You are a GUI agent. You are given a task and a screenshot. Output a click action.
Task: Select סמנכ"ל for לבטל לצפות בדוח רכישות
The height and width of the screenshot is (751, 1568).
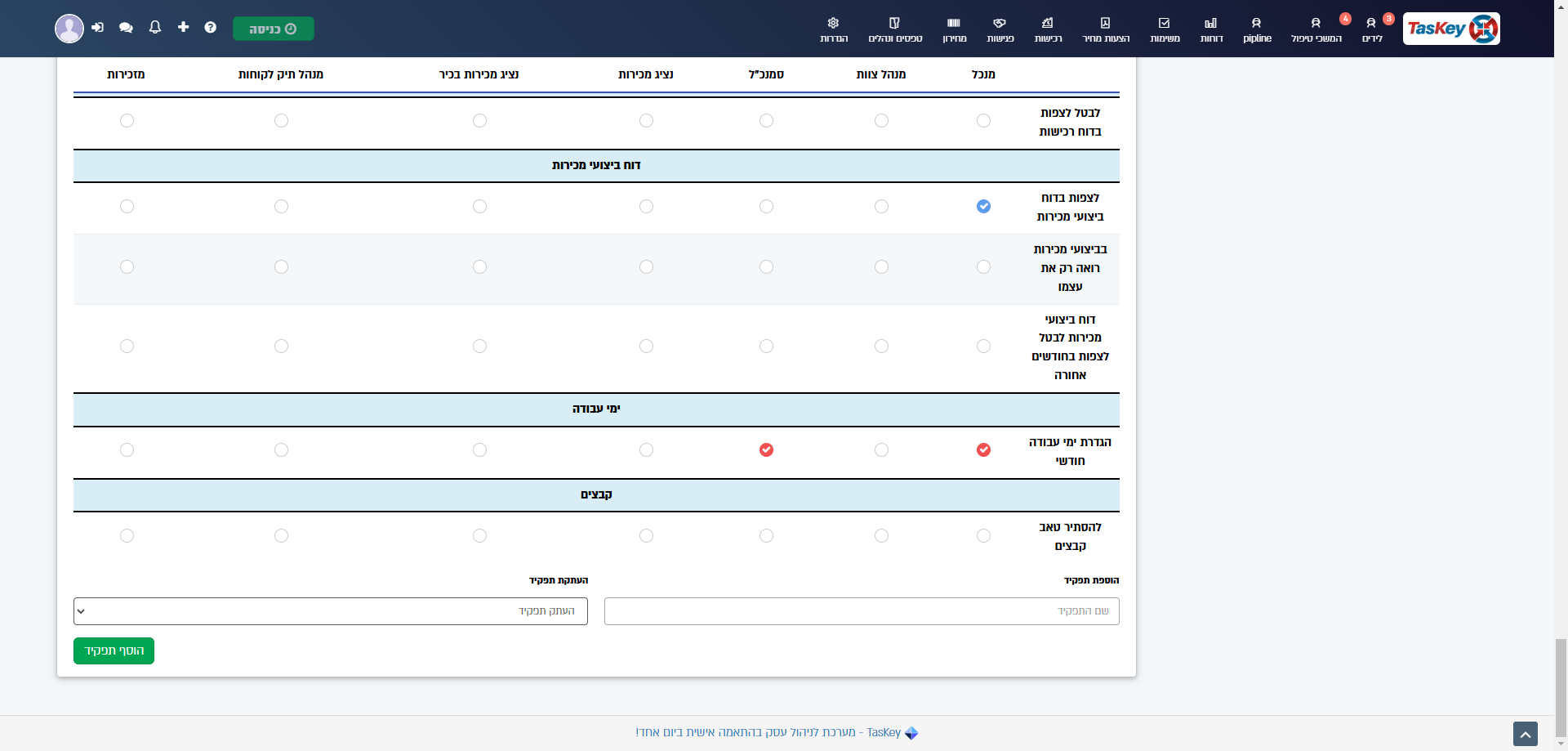coord(766,121)
